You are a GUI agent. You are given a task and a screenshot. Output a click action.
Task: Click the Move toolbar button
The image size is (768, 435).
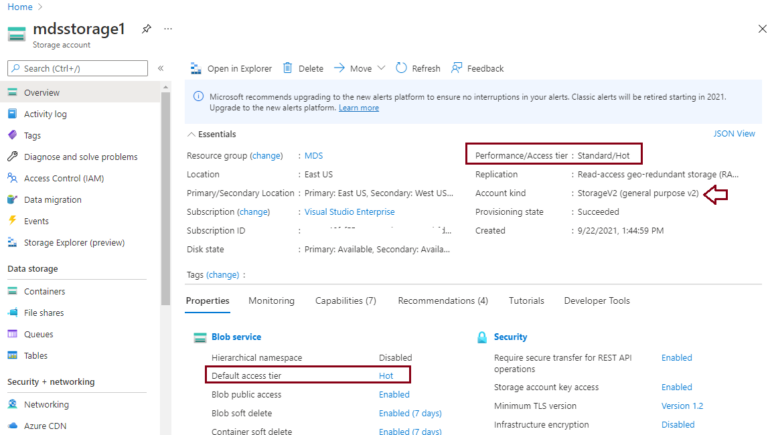click(x=360, y=68)
